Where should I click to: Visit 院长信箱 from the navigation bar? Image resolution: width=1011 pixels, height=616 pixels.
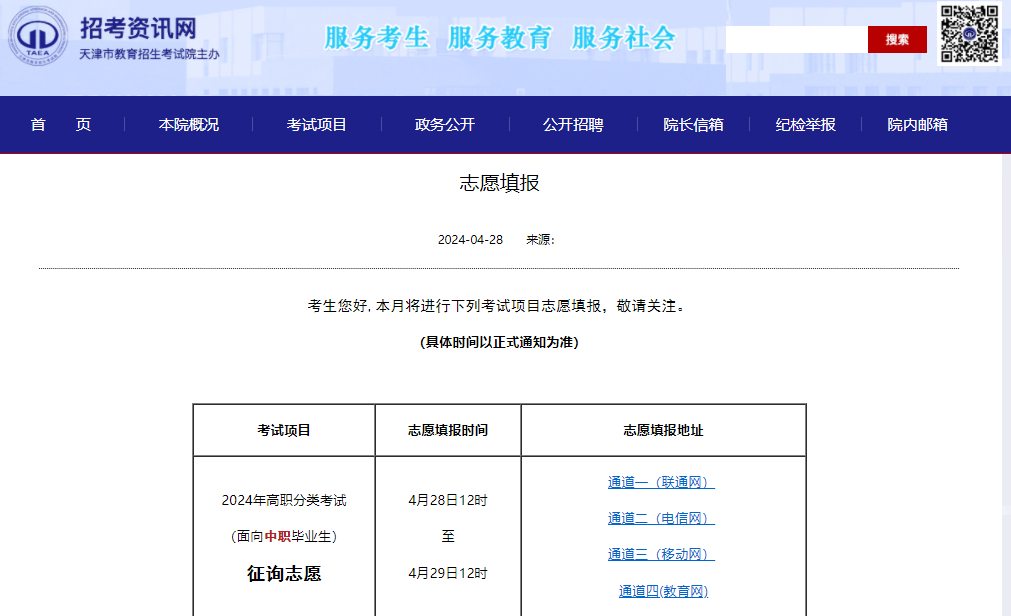pos(693,124)
